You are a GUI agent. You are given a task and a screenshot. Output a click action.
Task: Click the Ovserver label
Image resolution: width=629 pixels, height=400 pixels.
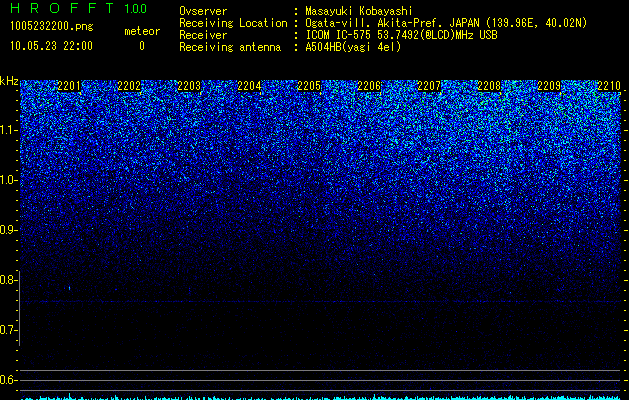click(x=203, y=11)
